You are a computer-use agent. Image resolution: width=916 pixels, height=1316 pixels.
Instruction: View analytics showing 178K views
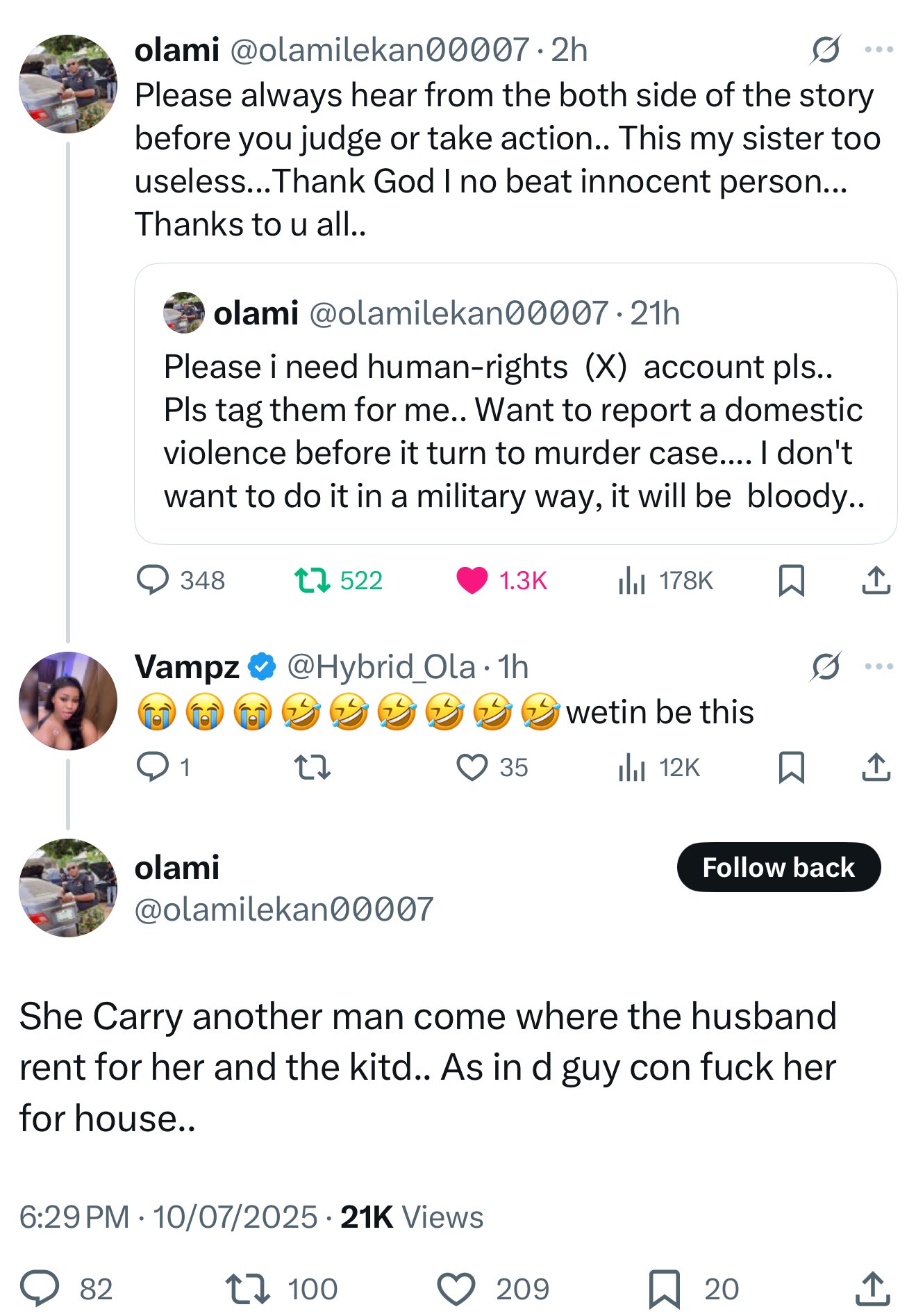632,580
